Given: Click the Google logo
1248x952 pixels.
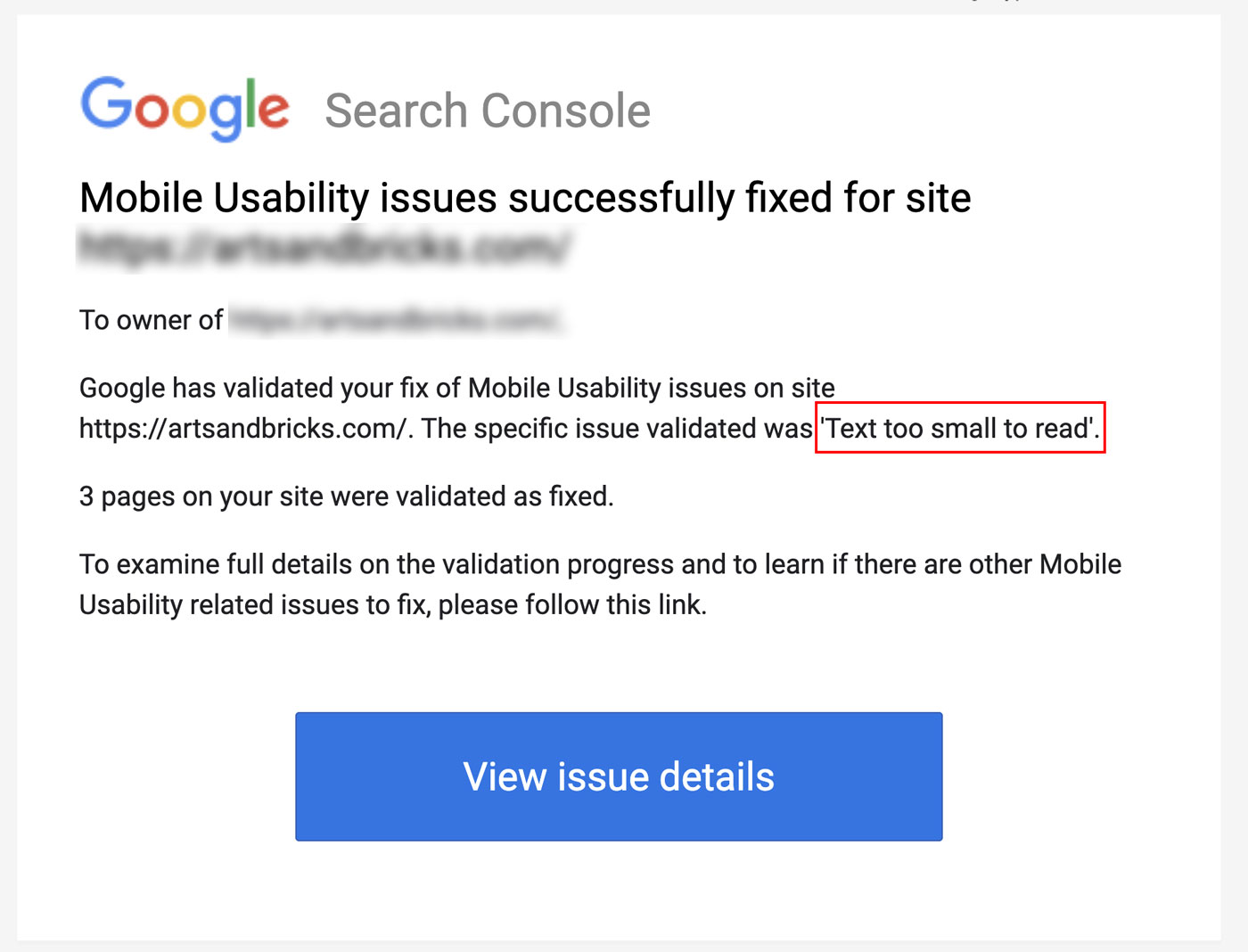Looking at the screenshot, I should [185, 109].
